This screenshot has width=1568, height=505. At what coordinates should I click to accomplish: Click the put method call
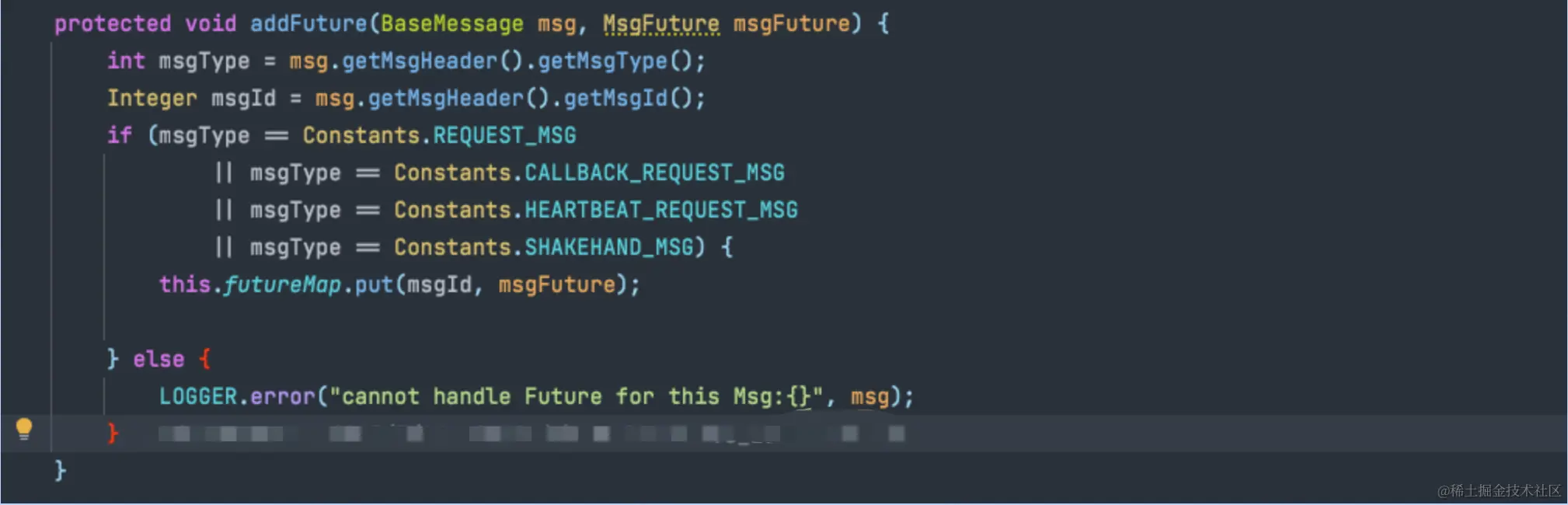[374, 284]
